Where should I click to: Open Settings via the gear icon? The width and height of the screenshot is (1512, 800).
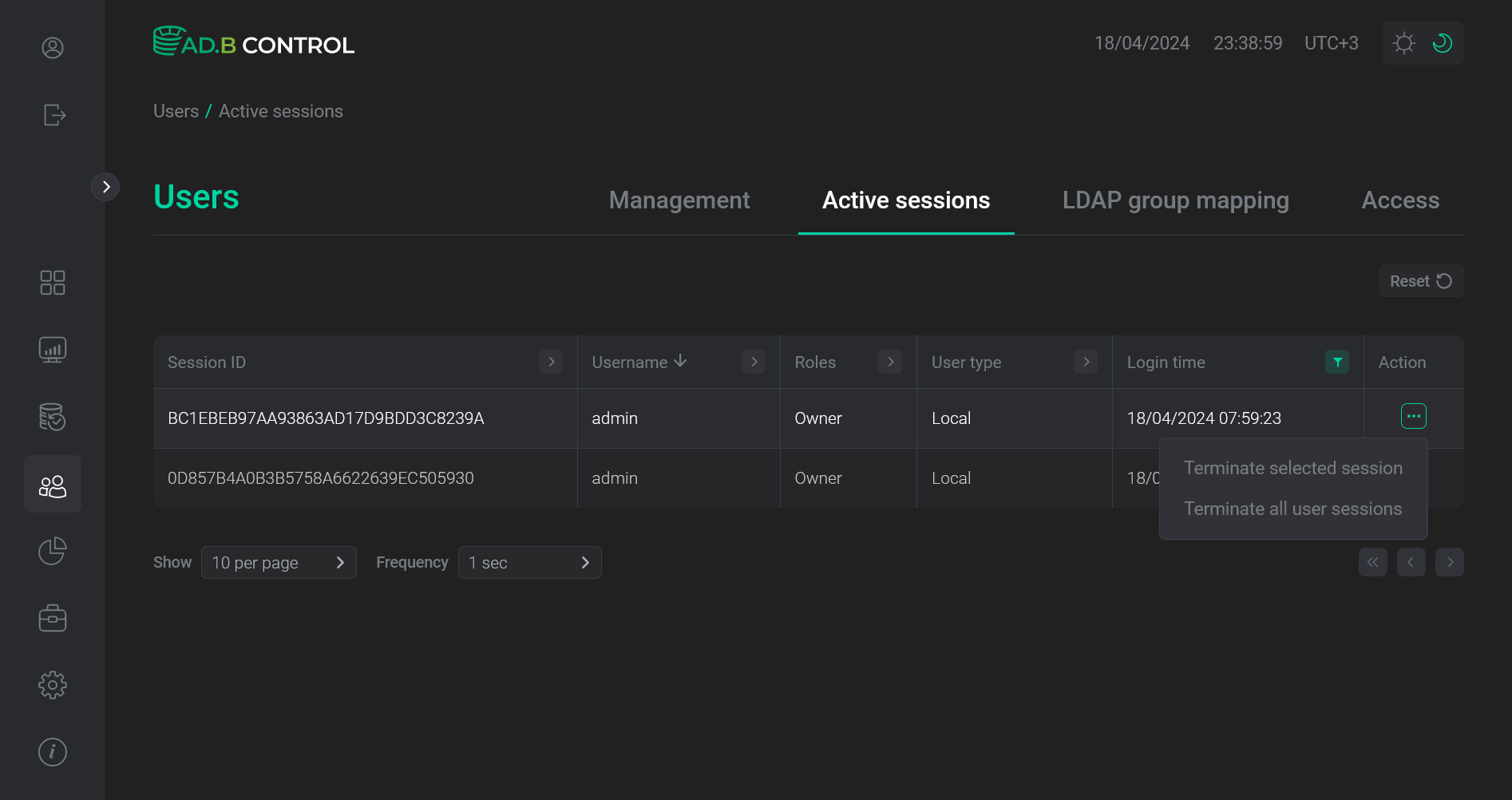(52, 684)
